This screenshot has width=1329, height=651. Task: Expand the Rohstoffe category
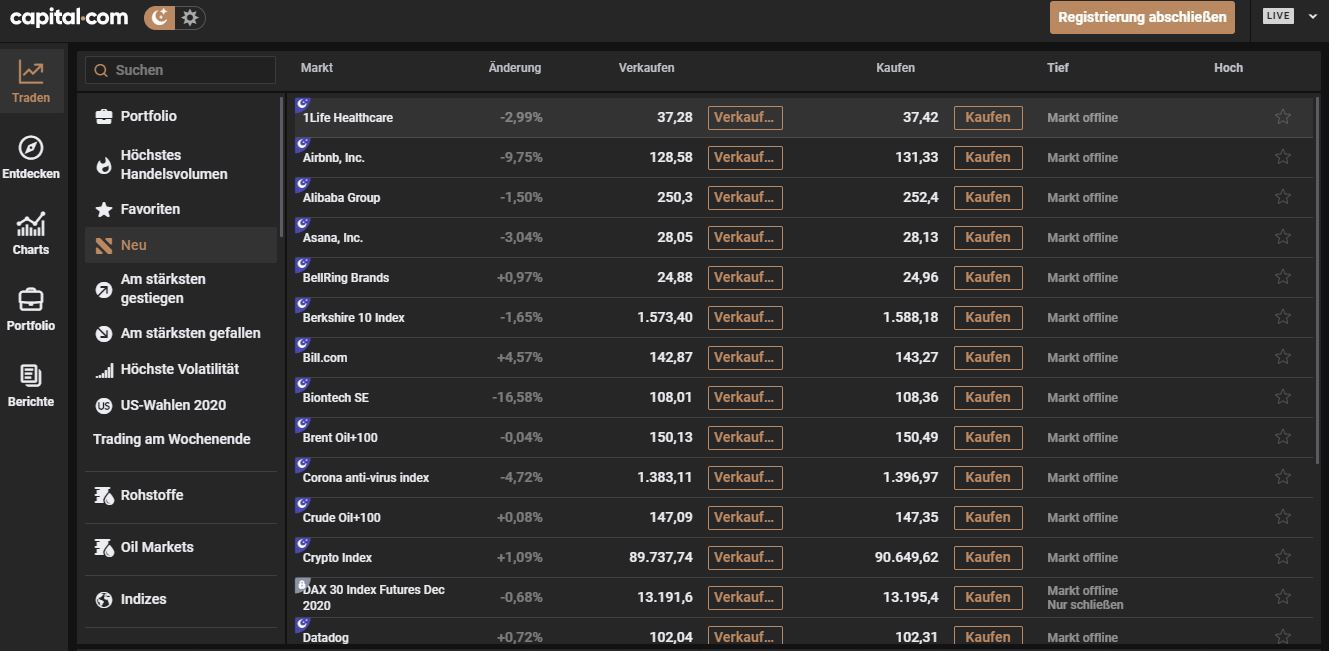click(152, 495)
